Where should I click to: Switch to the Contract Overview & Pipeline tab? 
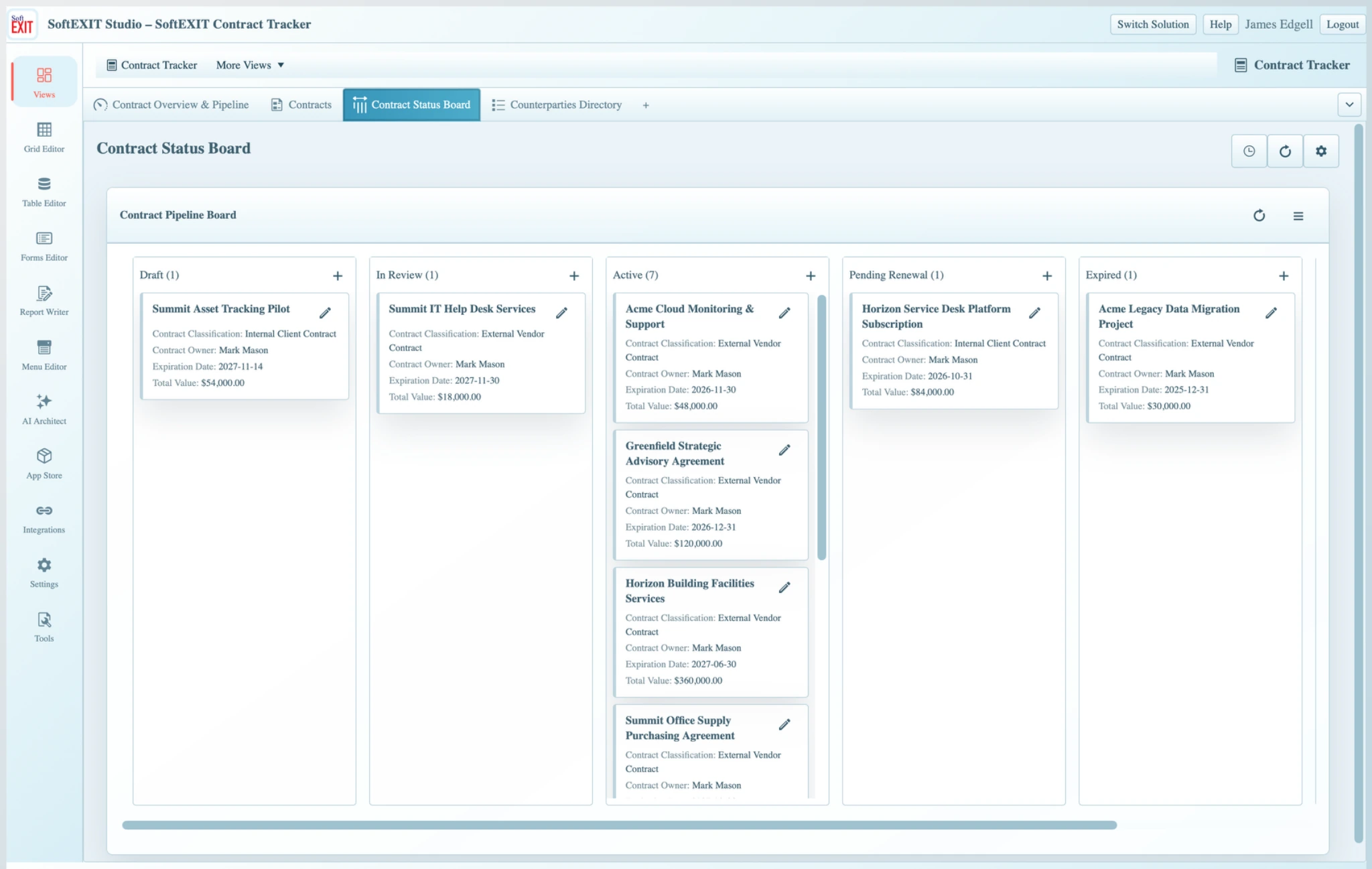[171, 105]
